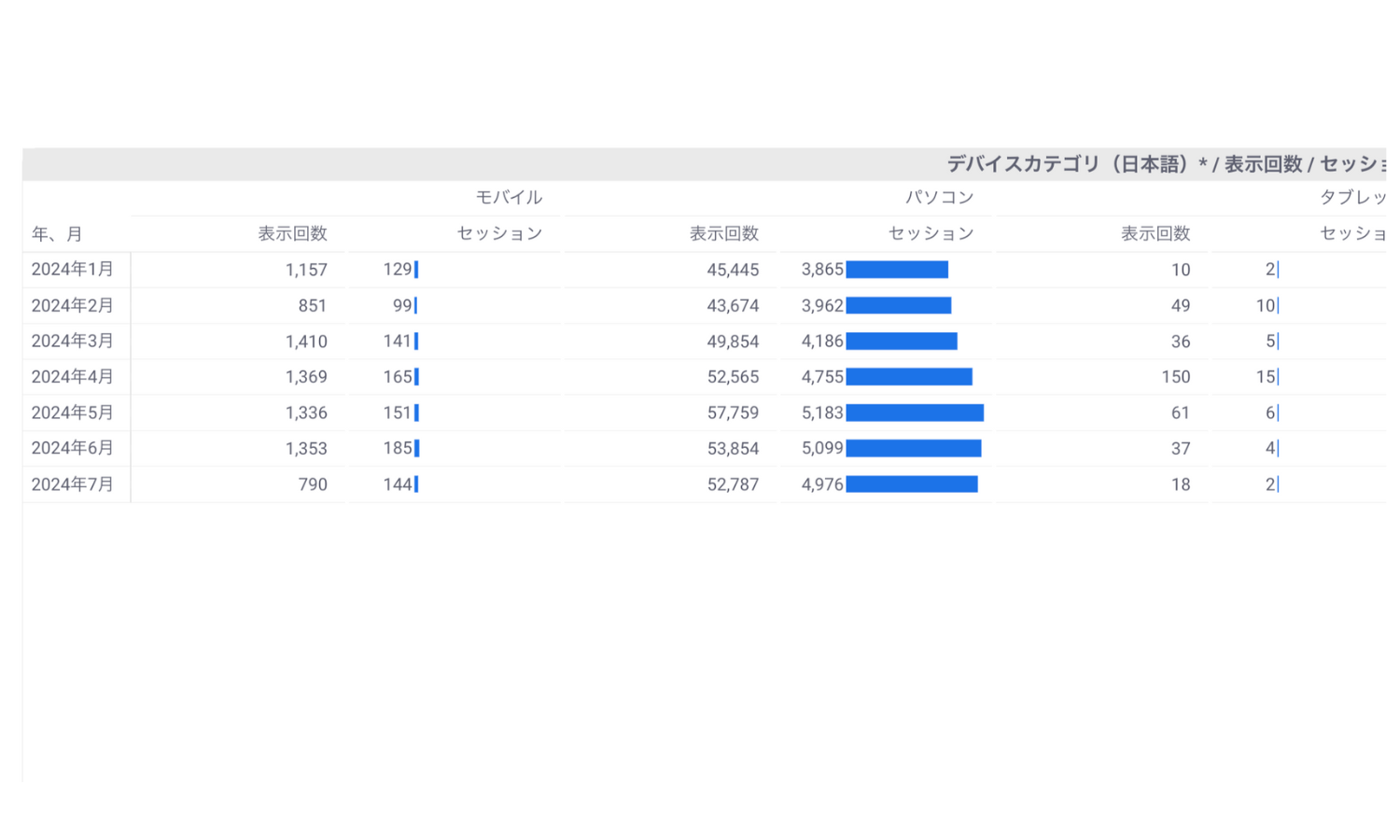This screenshot has width=1400, height=840.
Task: Select the 150 tablet 表示回数 cell
Action: (x=1175, y=377)
